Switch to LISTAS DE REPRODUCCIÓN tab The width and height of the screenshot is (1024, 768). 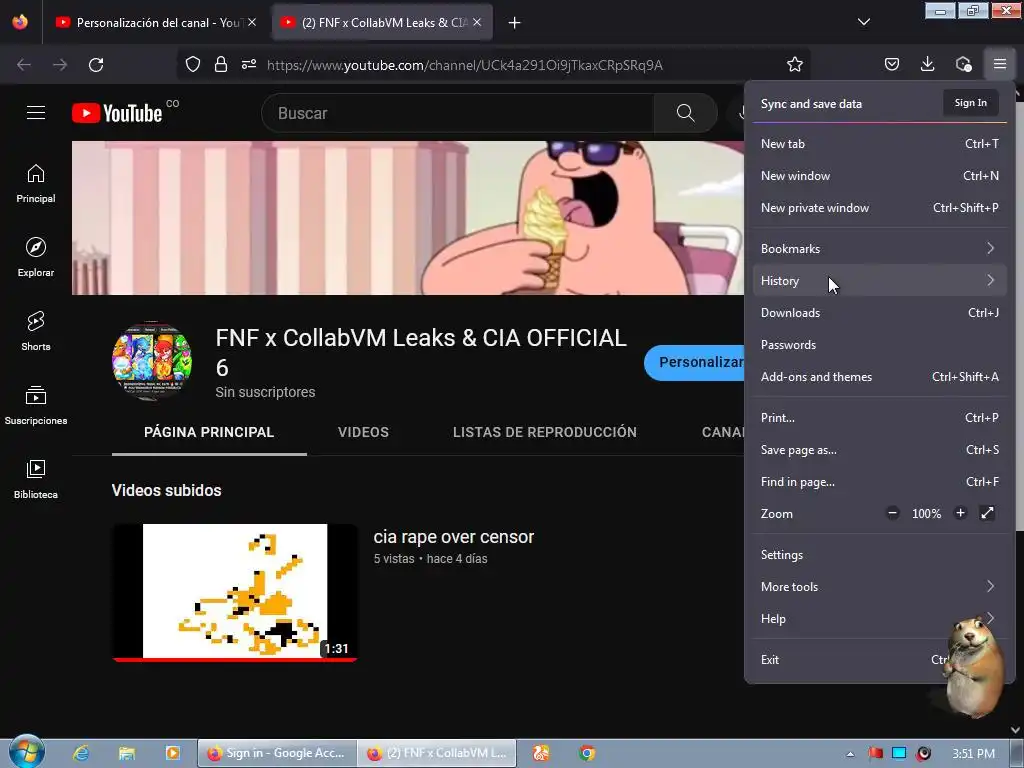[545, 432]
